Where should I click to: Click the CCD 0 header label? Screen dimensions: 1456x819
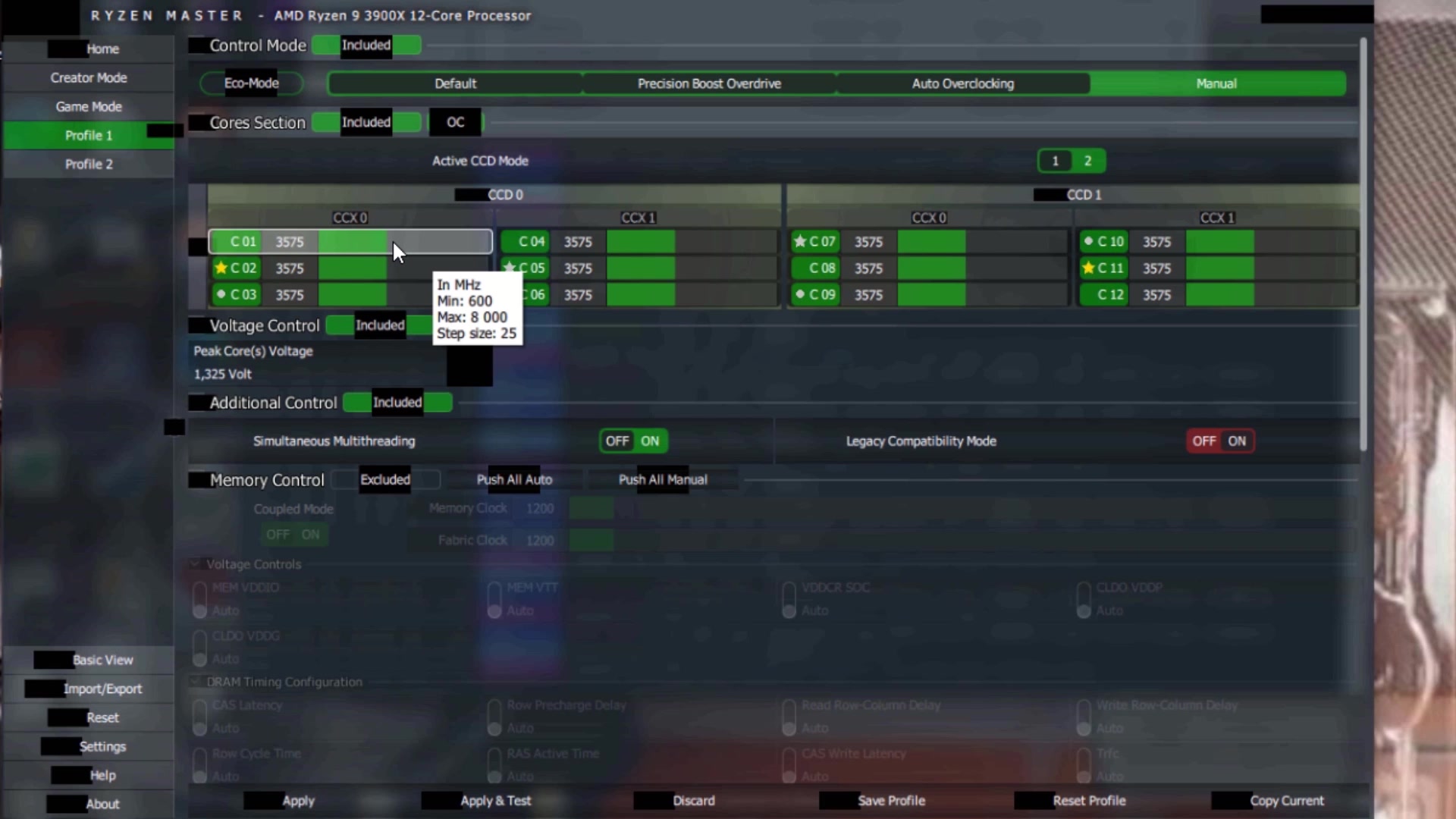(x=505, y=195)
